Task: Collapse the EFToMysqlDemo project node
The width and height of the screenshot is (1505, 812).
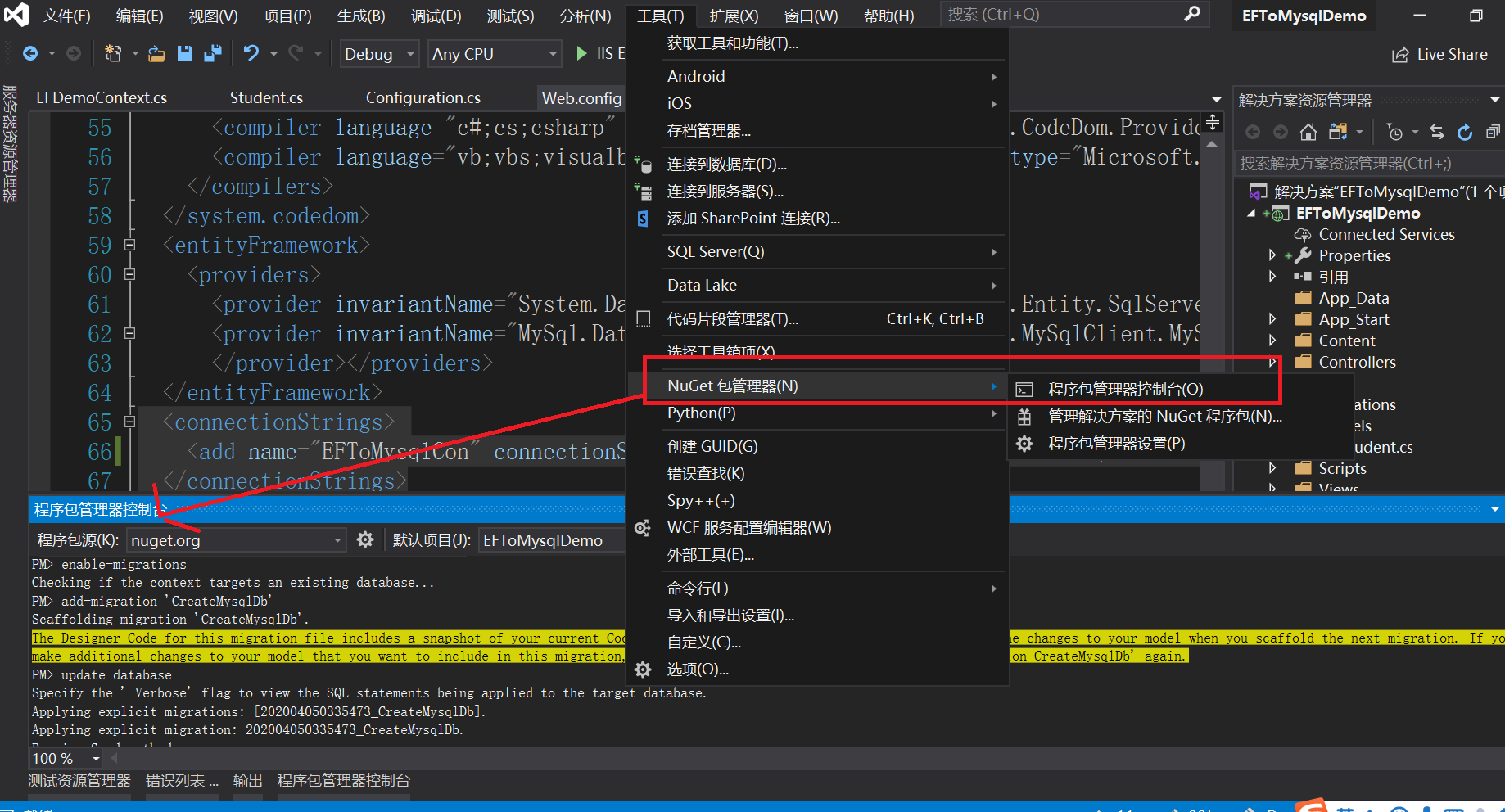Action: pyautogui.click(x=1251, y=213)
